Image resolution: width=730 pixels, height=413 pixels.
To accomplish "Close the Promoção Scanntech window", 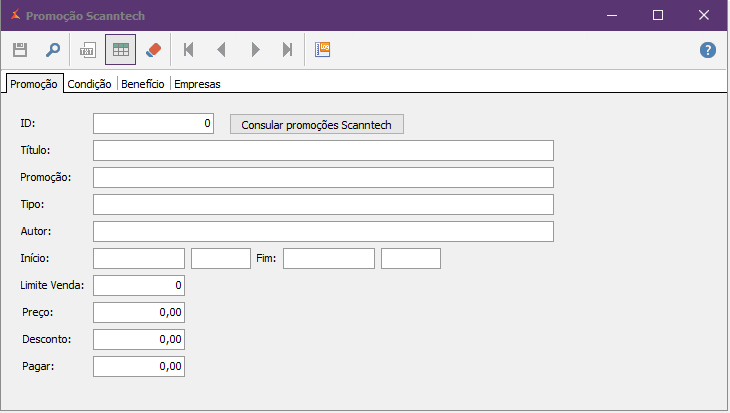I will (x=703, y=15).
